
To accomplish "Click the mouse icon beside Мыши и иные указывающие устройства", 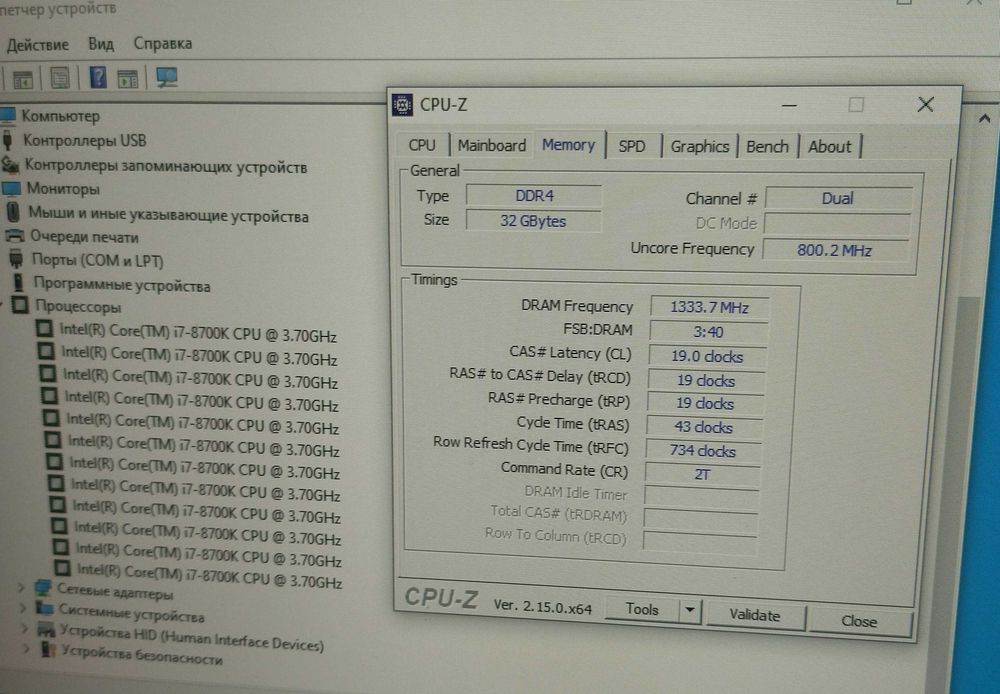I will click(x=13, y=212).
